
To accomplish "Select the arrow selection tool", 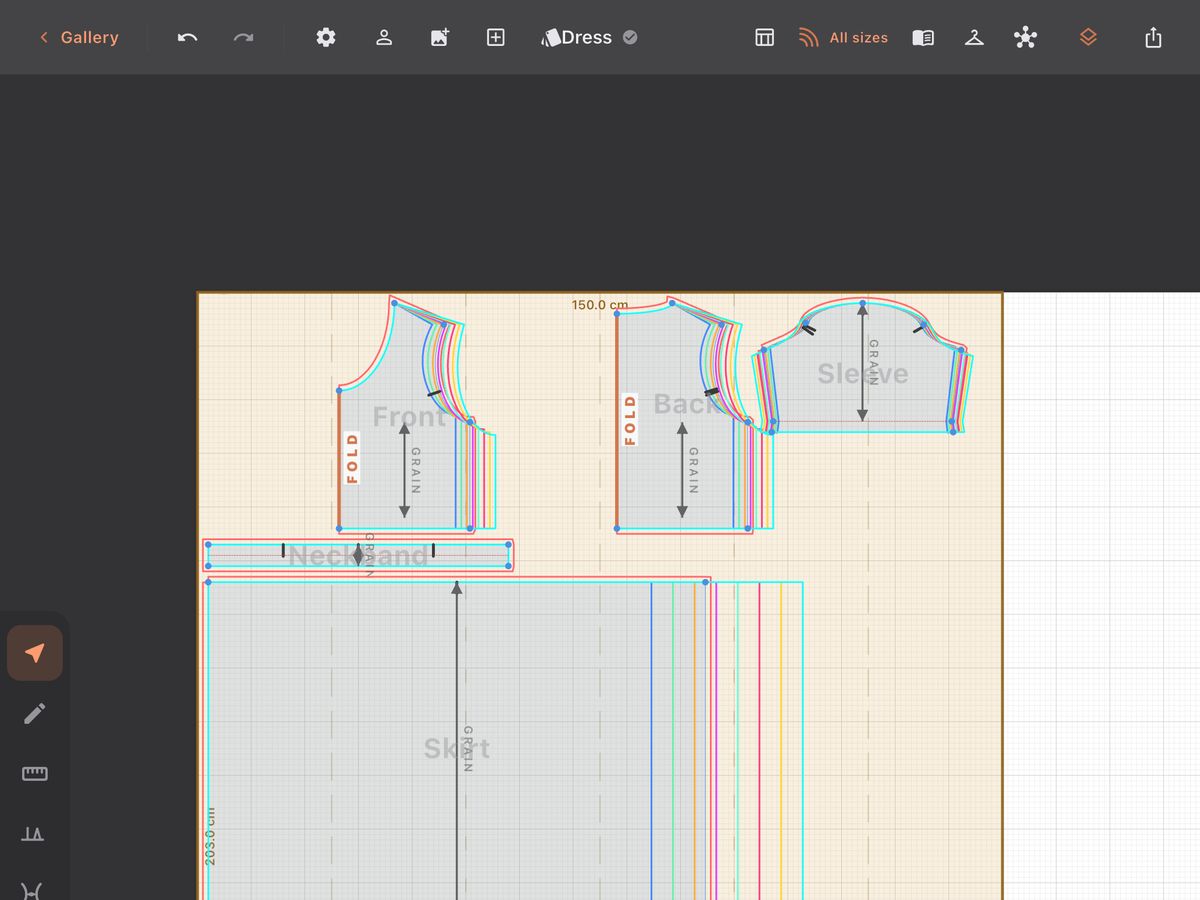I will pos(35,653).
